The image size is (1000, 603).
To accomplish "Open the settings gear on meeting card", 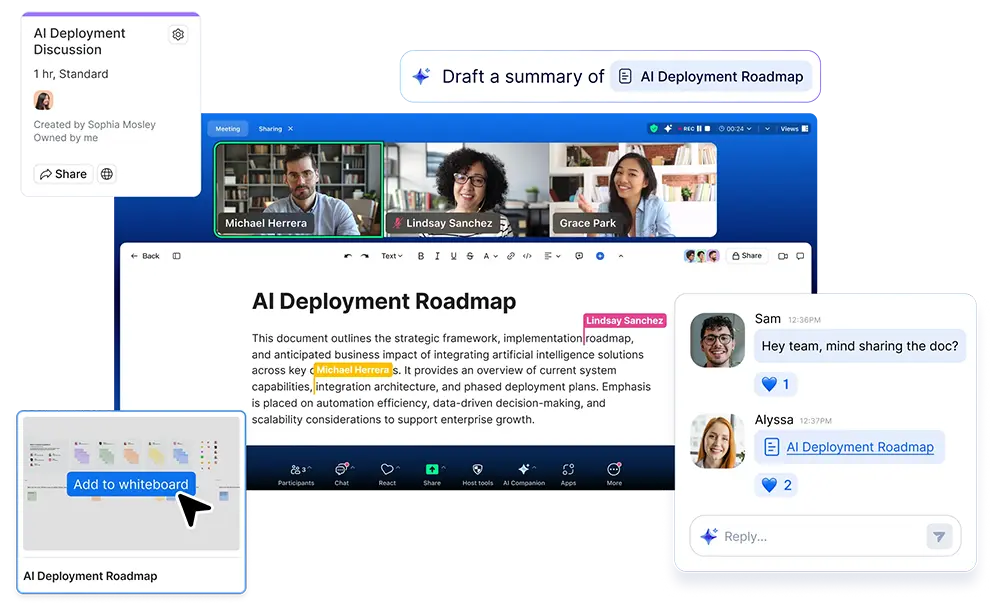I will pos(178,34).
